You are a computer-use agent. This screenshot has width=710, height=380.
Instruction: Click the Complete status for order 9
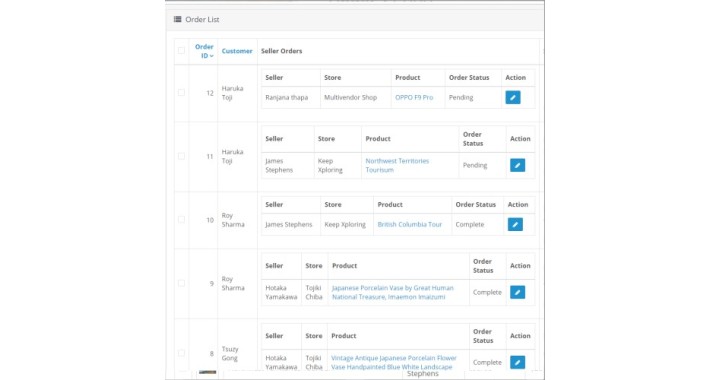487,292
